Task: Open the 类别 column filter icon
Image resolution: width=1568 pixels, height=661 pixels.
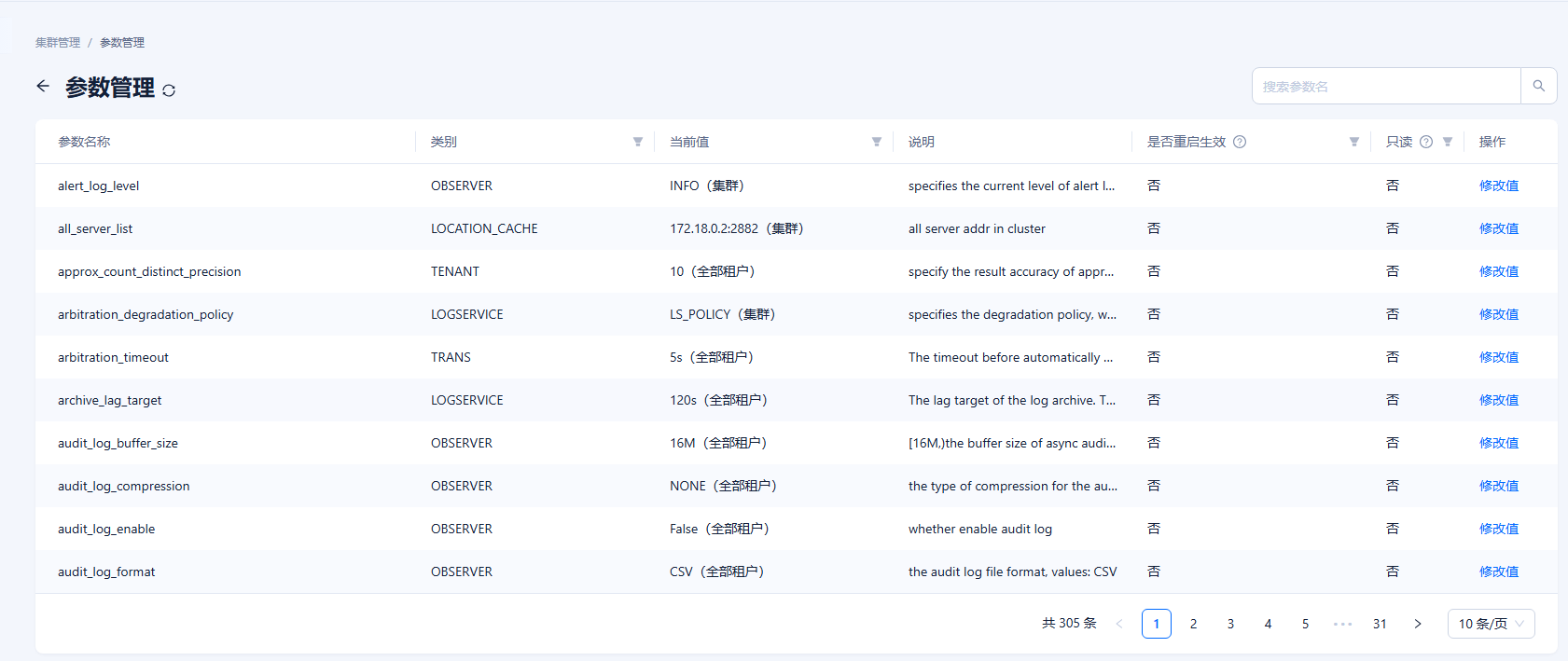Action: (x=638, y=142)
